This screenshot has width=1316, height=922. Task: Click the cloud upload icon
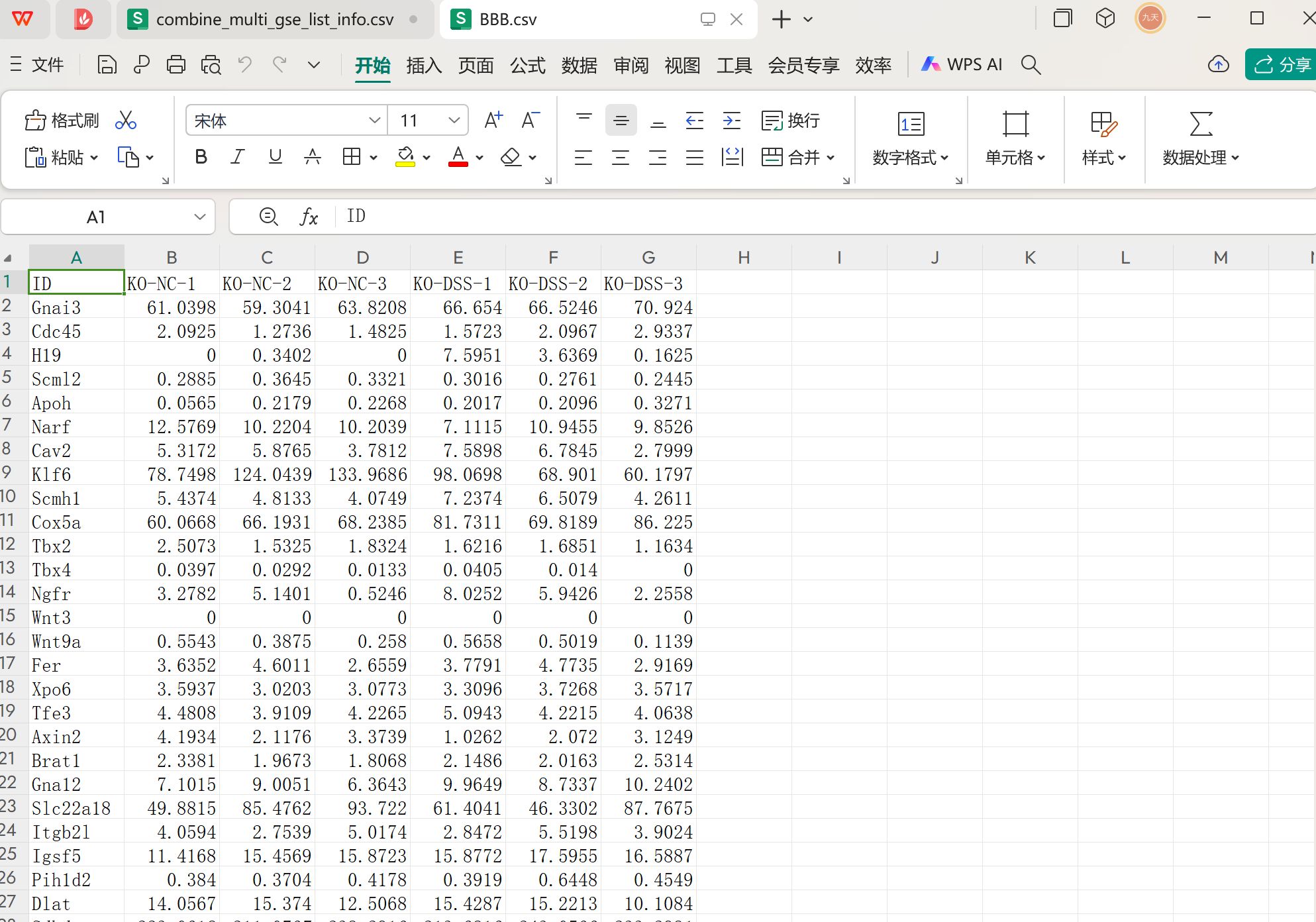tap(1218, 65)
